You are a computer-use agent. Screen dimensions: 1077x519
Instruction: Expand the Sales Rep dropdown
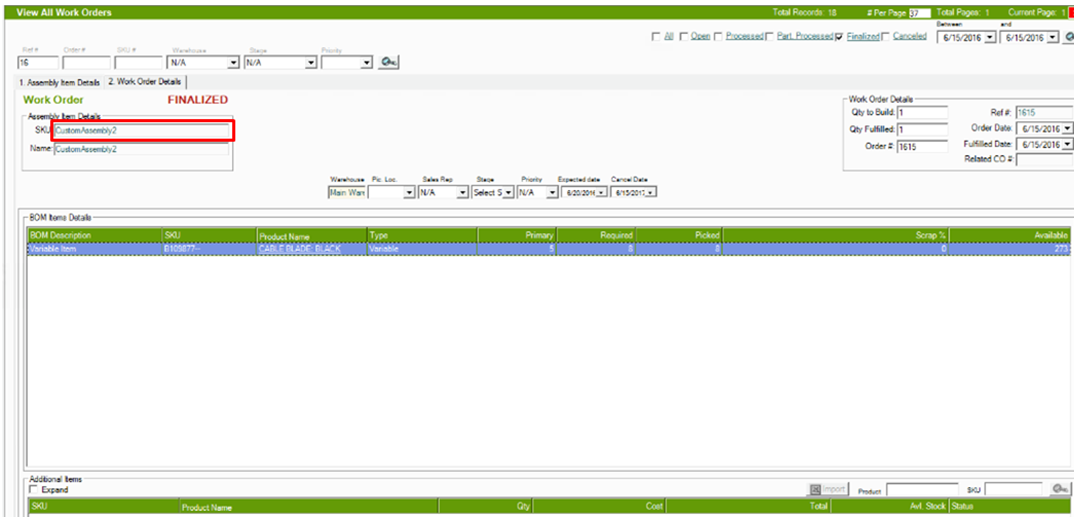pos(462,192)
